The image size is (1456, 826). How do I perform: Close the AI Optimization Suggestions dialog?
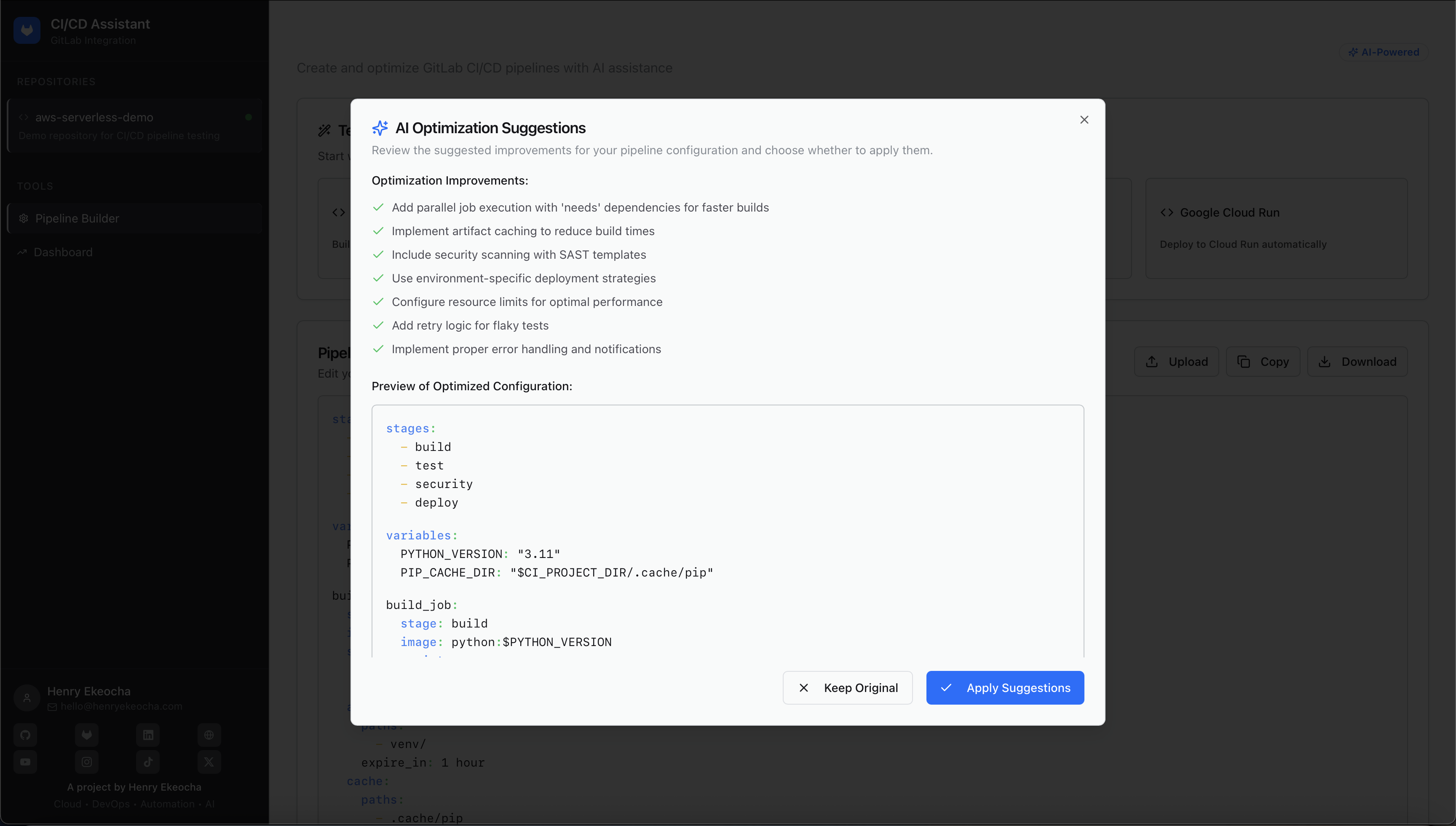point(1084,120)
